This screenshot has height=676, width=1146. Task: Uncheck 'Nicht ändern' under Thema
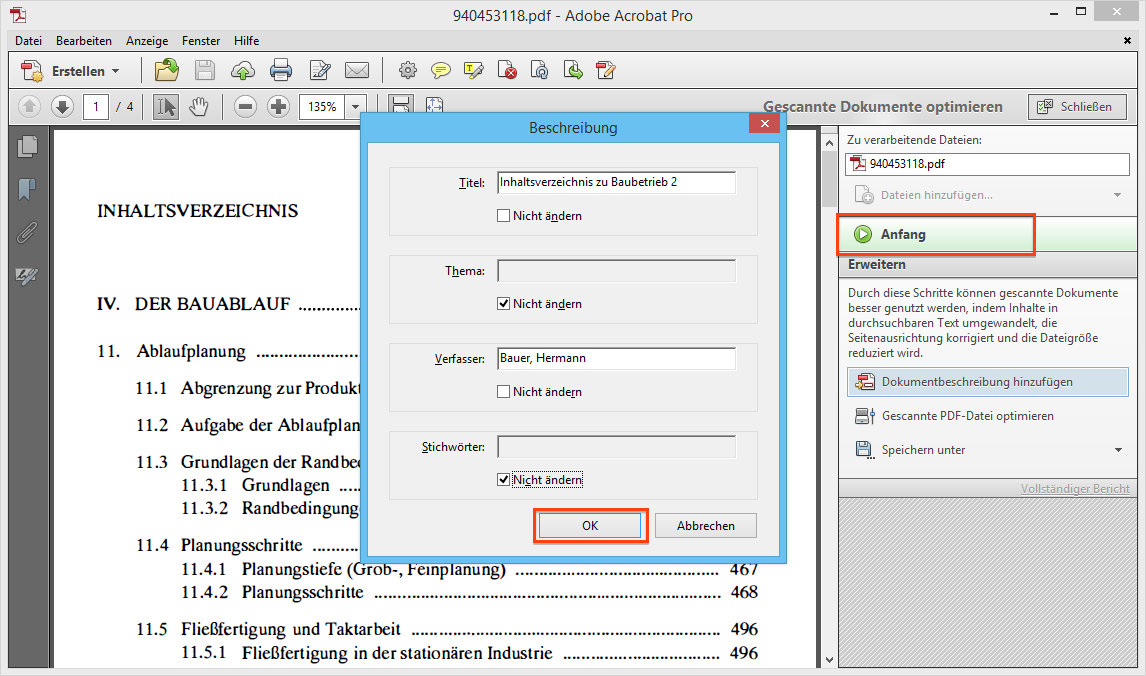[x=504, y=304]
